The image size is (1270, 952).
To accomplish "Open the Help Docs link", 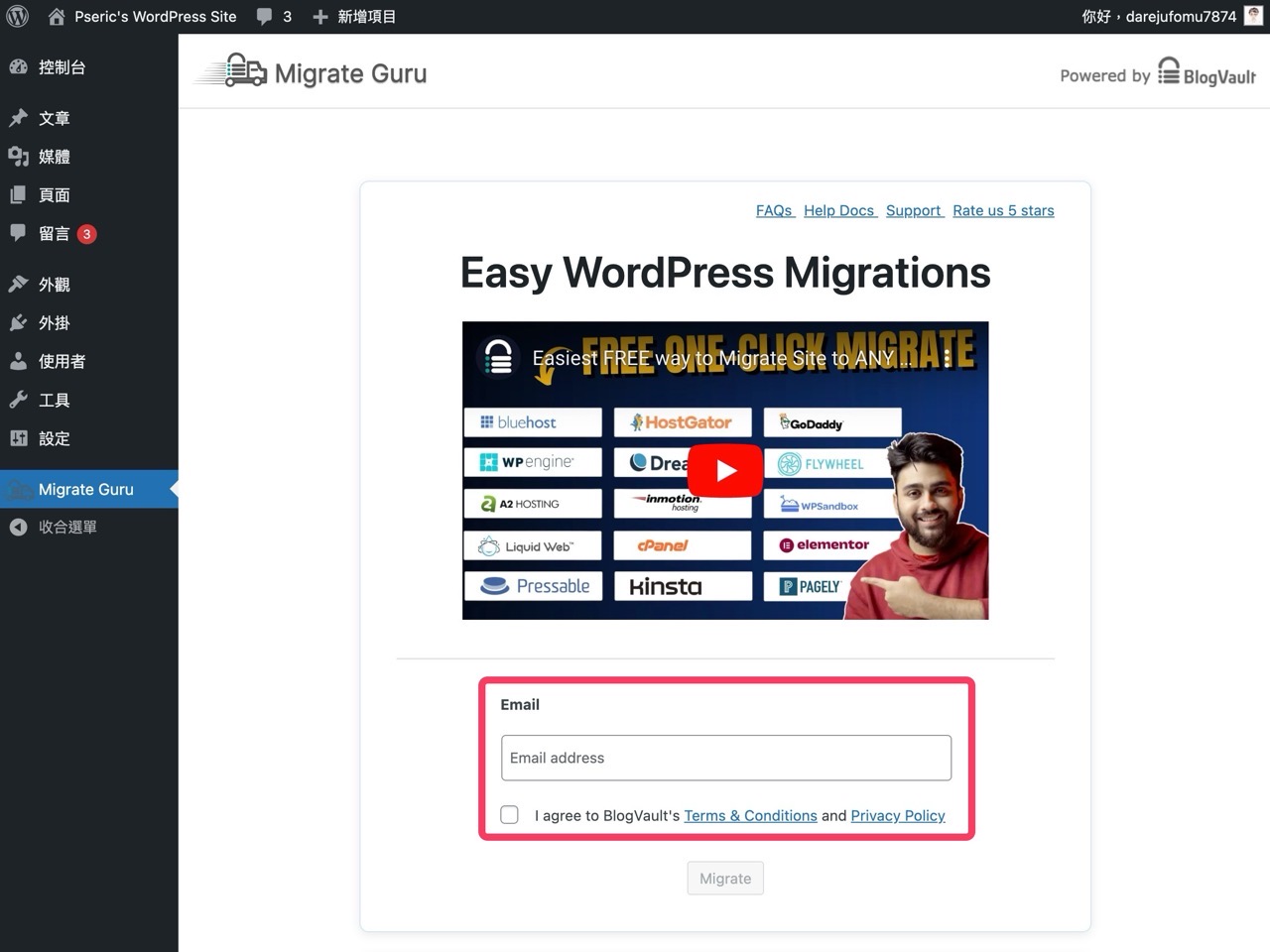I will pos(839,210).
